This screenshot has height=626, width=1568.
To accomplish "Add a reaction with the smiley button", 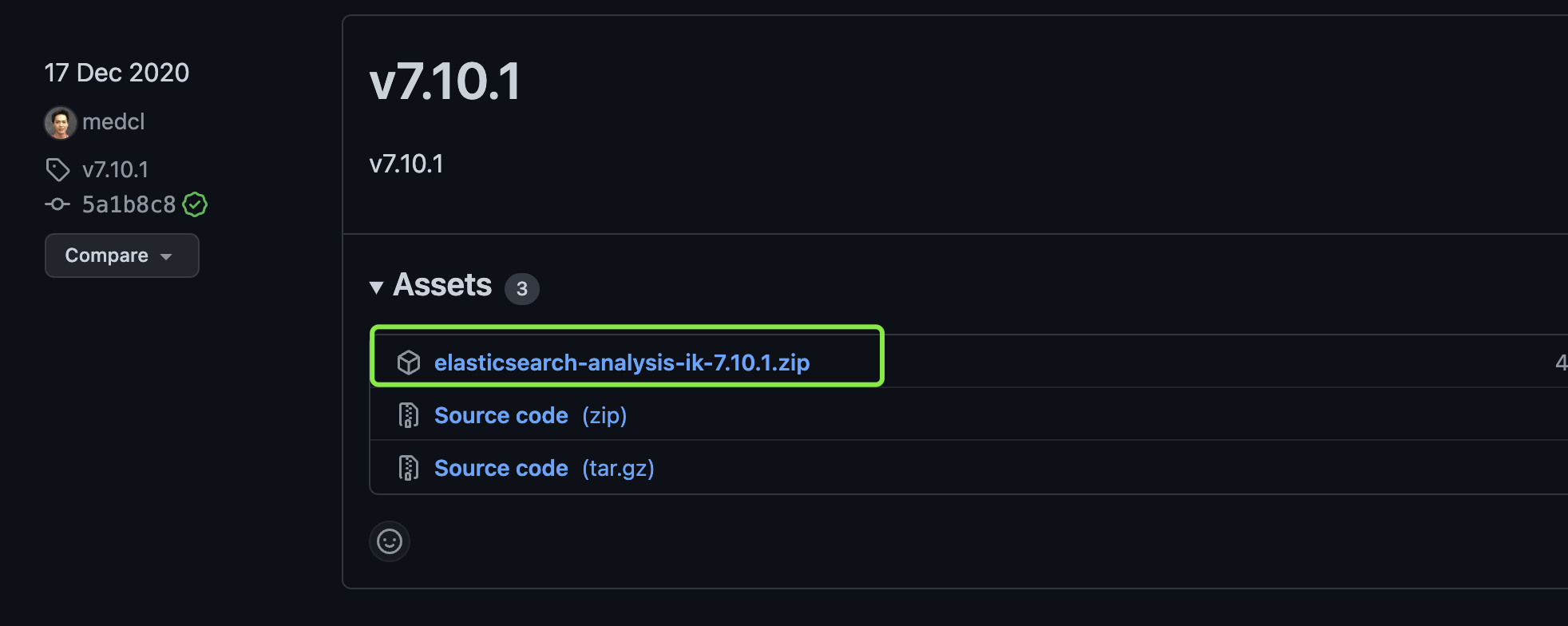I will tap(390, 541).
